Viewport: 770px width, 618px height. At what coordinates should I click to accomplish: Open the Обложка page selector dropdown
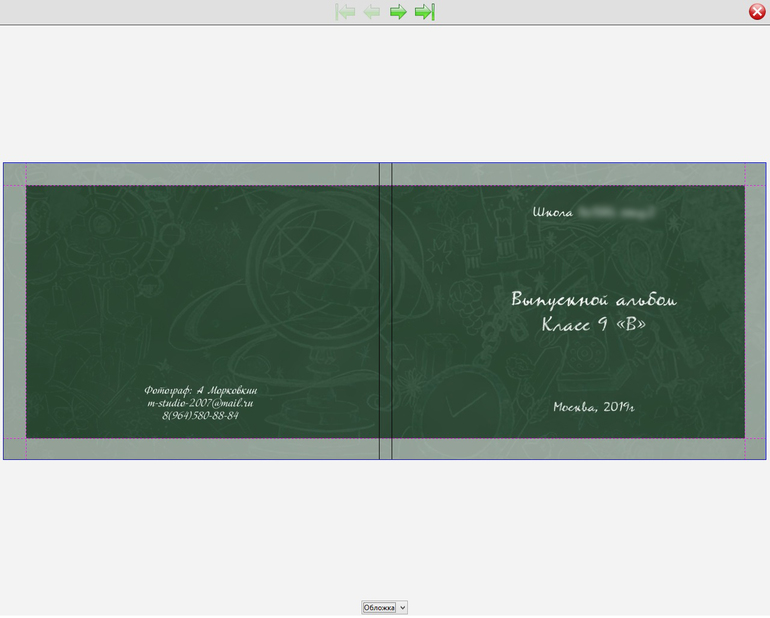(x=385, y=607)
